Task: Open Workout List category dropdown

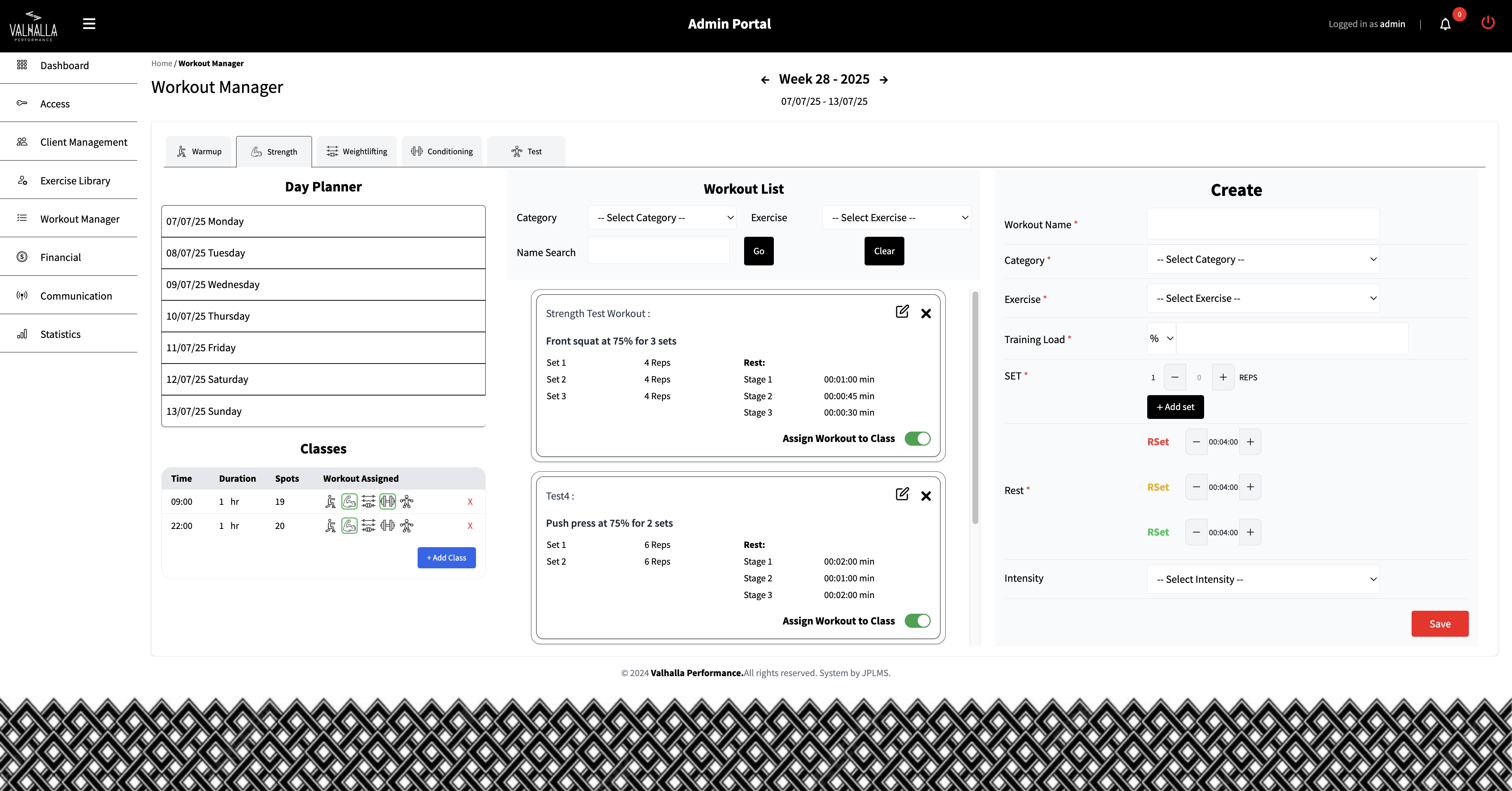Action: tap(662, 218)
